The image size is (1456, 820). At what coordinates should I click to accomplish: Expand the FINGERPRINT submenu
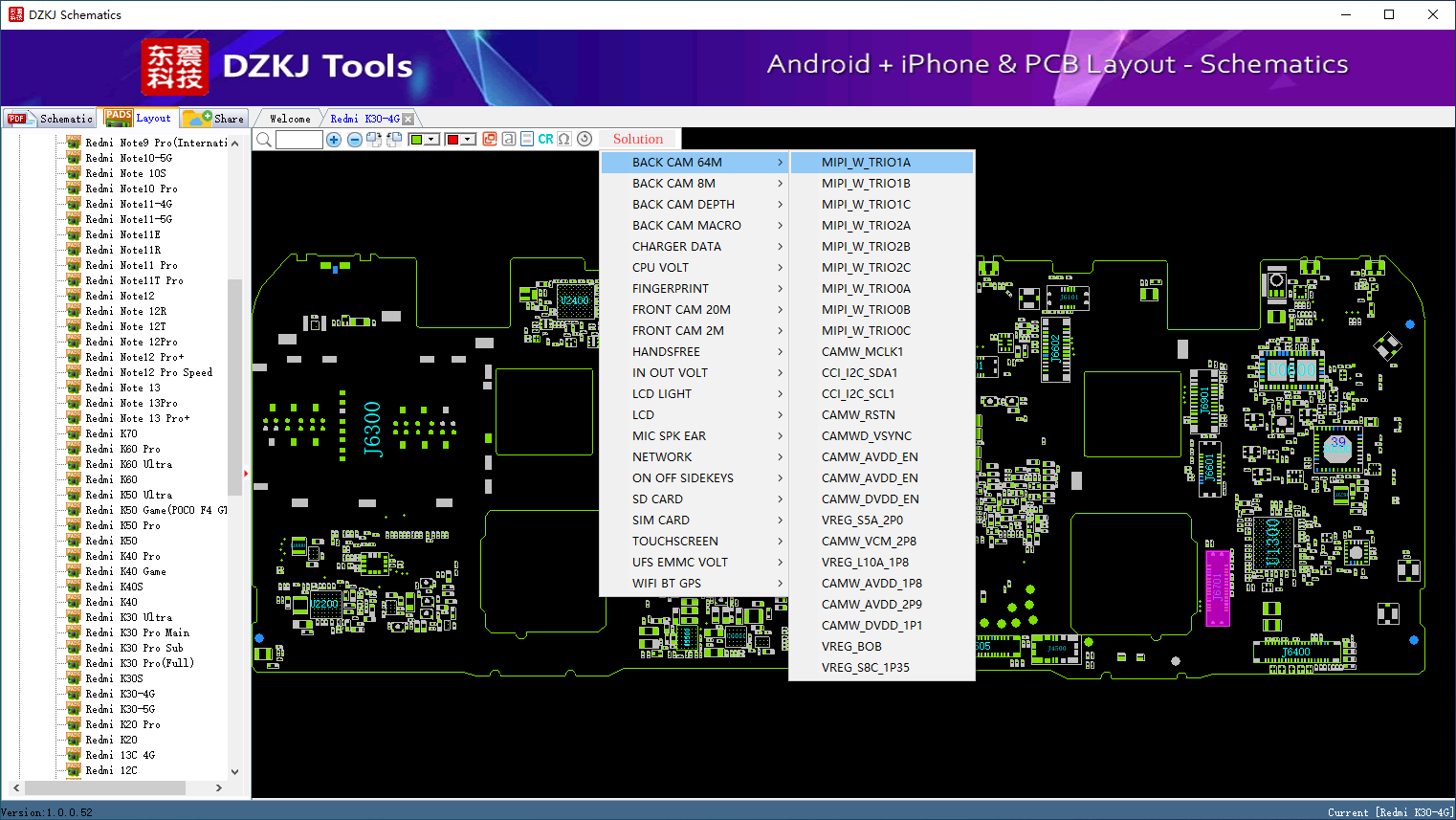pos(694,289)
